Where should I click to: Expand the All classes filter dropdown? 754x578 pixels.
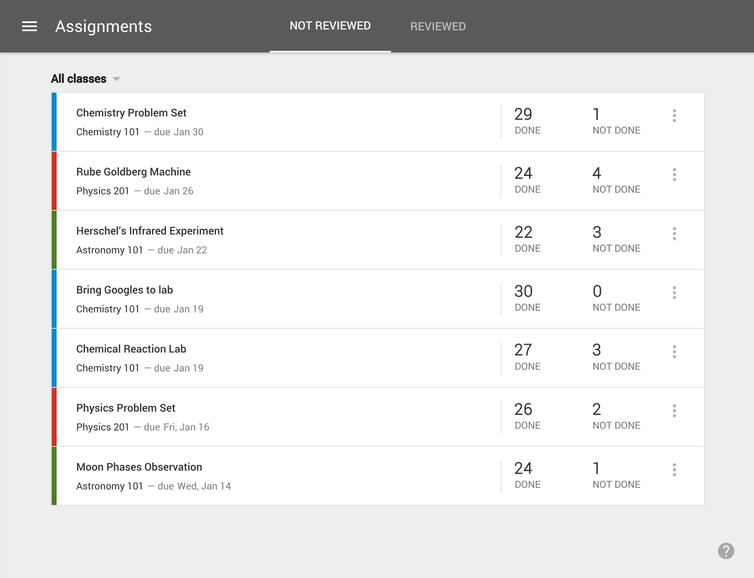pos(86,79)
